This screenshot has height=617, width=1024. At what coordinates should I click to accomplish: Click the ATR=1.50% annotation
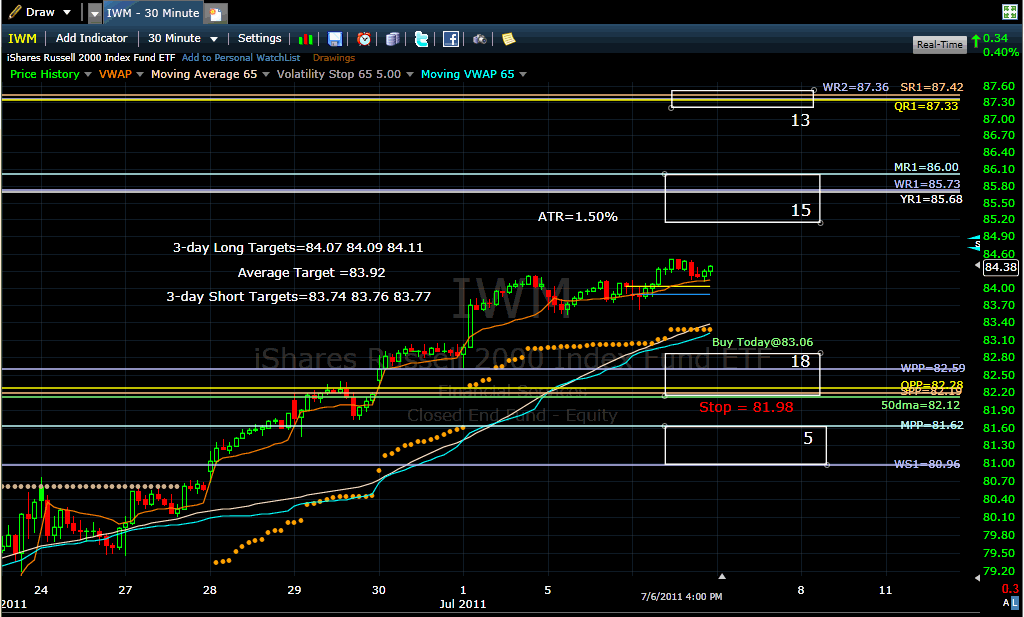tap(577, 217)
